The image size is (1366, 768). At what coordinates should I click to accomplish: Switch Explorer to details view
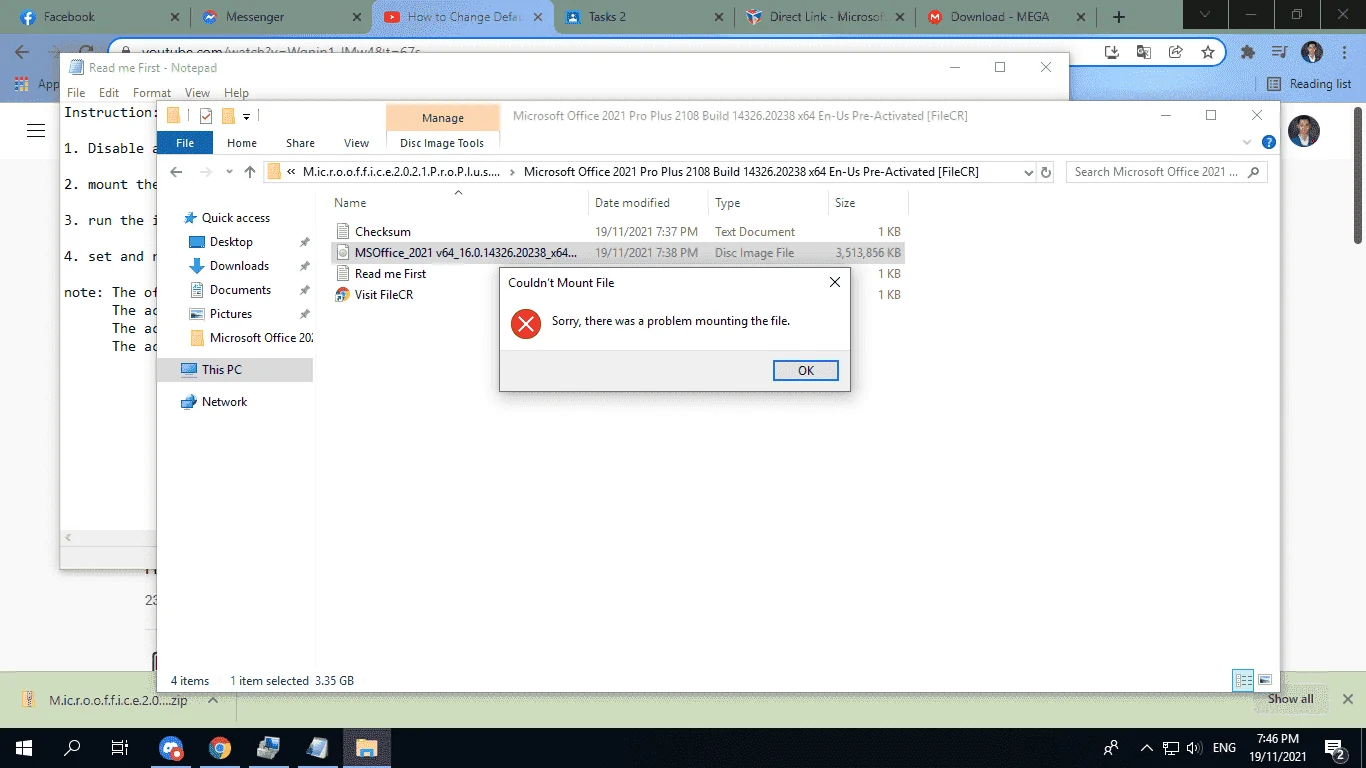pyautogui.click(x=1243, y=681)
